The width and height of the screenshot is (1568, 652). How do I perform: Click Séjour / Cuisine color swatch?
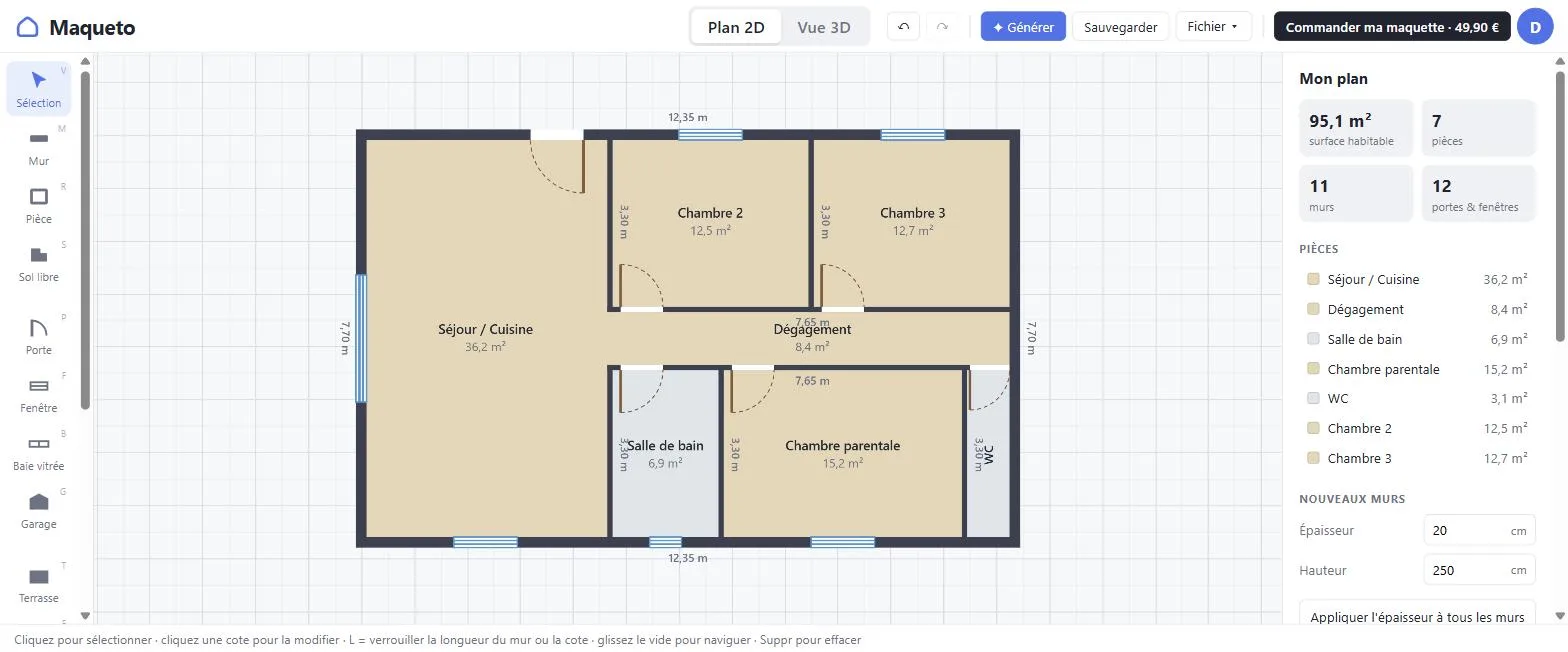(1313, 280)
